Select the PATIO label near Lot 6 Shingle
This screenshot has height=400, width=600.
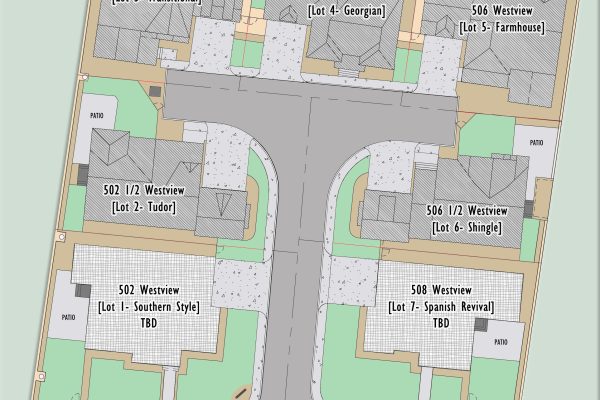click(x=537, y=143)
